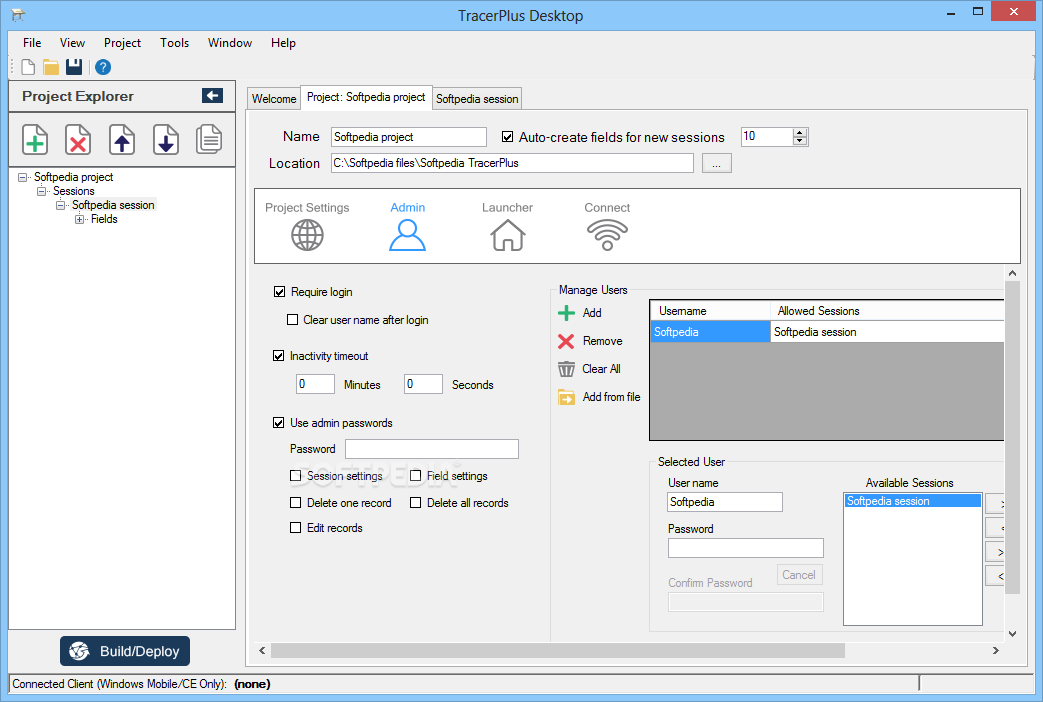
Task: Click the User name field under Selected User
Action: pos(724,502)
